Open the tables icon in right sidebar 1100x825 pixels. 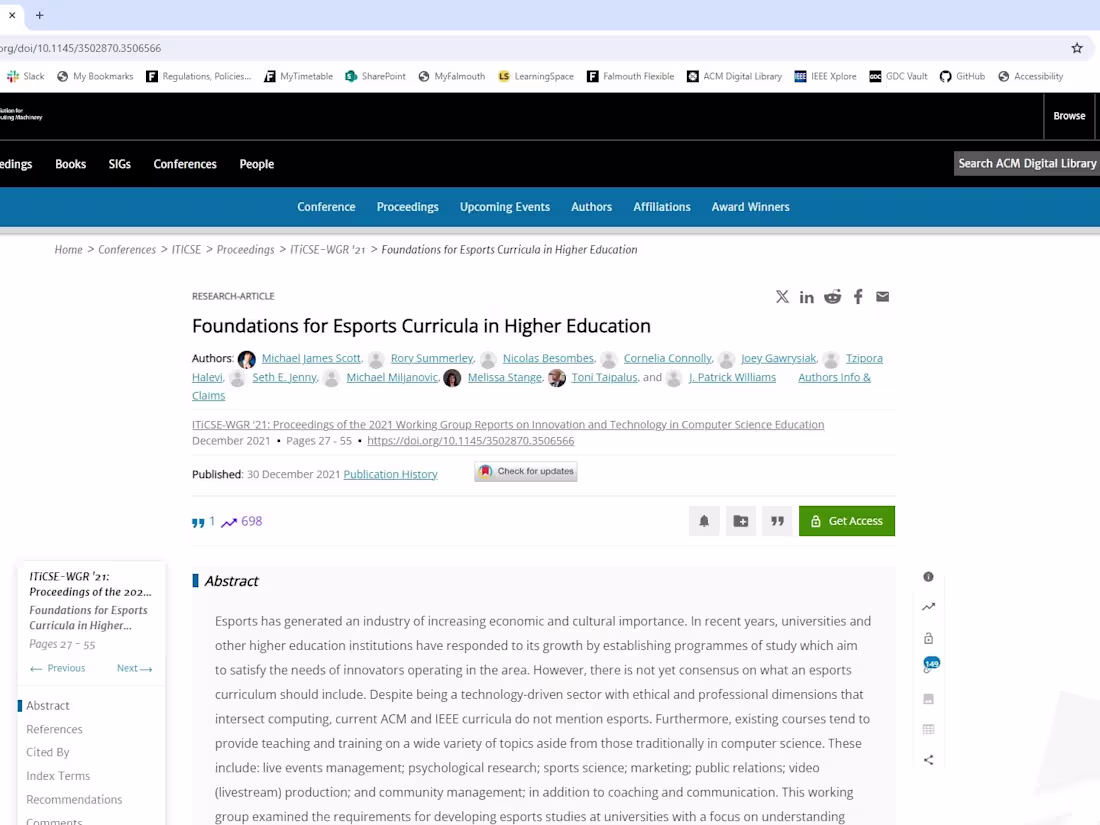point(928,728)
